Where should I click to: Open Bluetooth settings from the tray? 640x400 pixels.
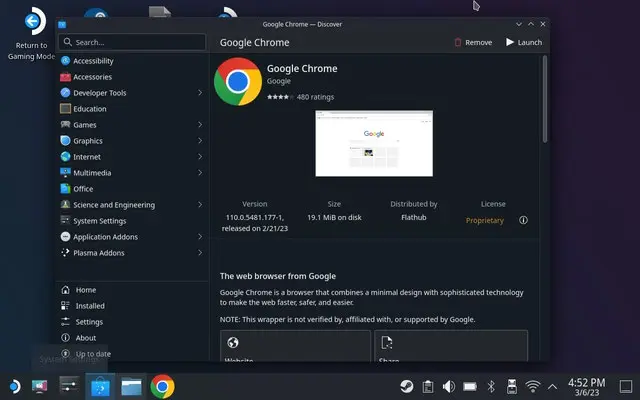click(491, 386)
